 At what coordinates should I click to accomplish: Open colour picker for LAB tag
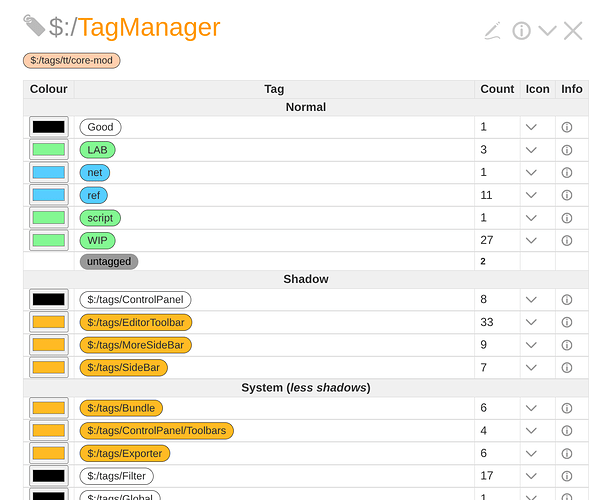49,149
